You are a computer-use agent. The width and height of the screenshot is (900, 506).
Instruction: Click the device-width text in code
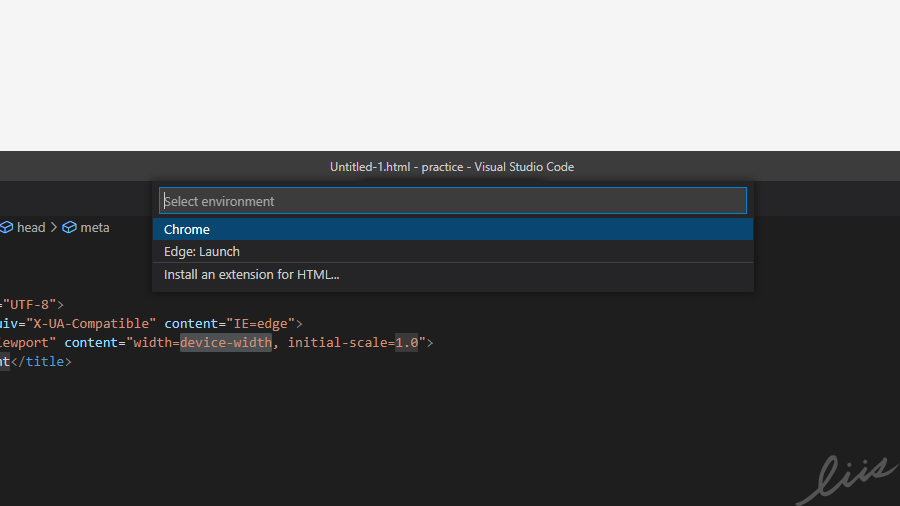(x=226, y=342)
